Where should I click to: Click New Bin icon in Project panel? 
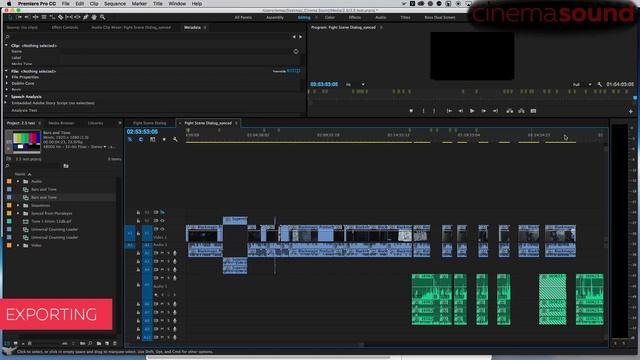click(99, 344)
